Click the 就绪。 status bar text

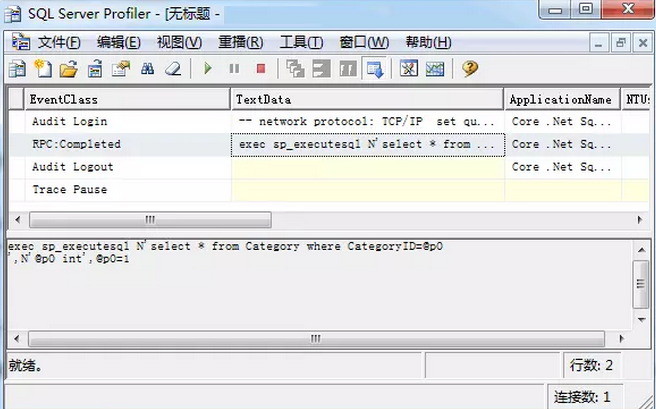pos(25,366)
